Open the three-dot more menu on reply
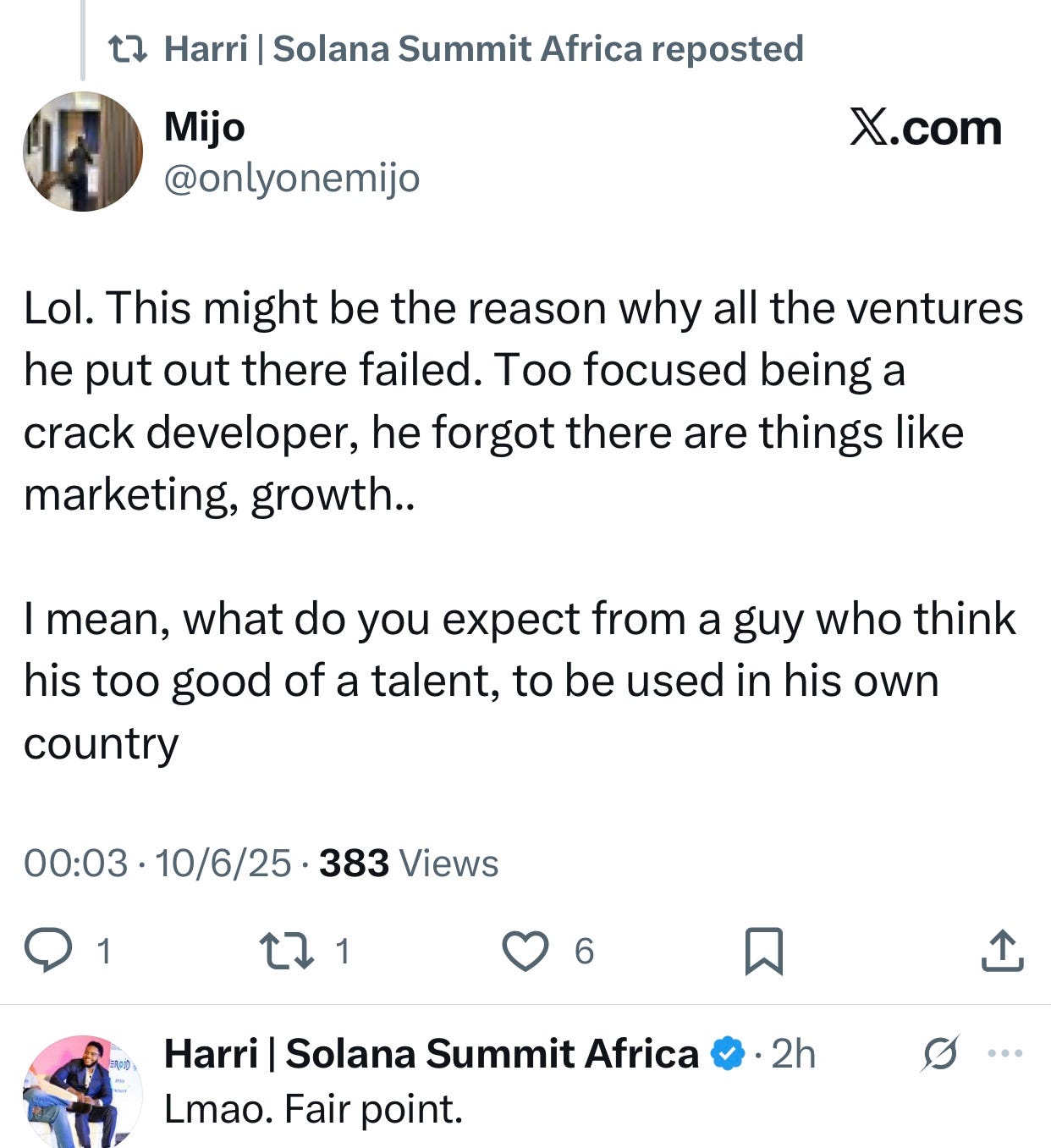 pyautogui.click(x=1005, y=1054)
